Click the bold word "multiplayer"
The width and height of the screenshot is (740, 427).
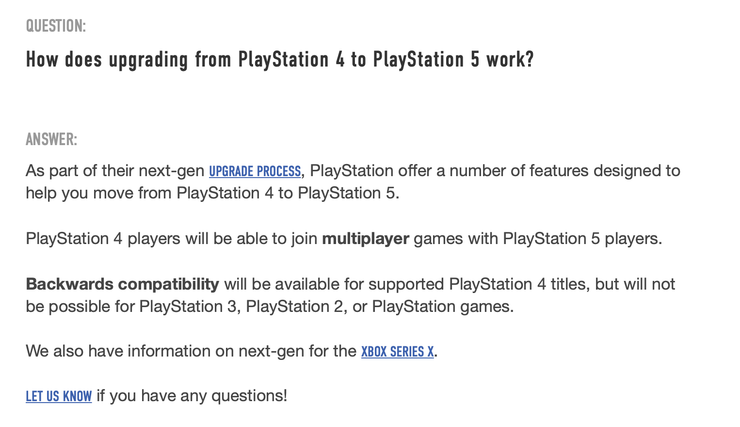(365, 239)
